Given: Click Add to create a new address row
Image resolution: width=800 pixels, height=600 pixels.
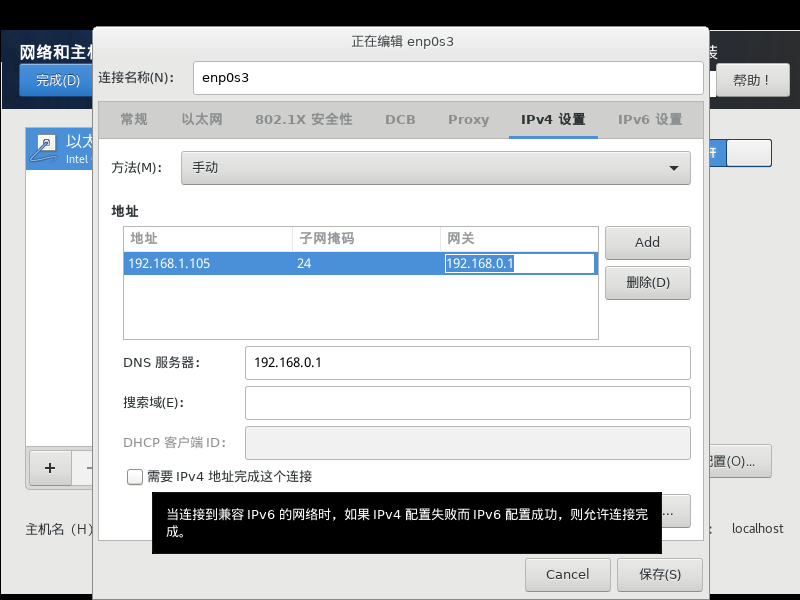Looking at the screenshot, I should pos(647,242).
